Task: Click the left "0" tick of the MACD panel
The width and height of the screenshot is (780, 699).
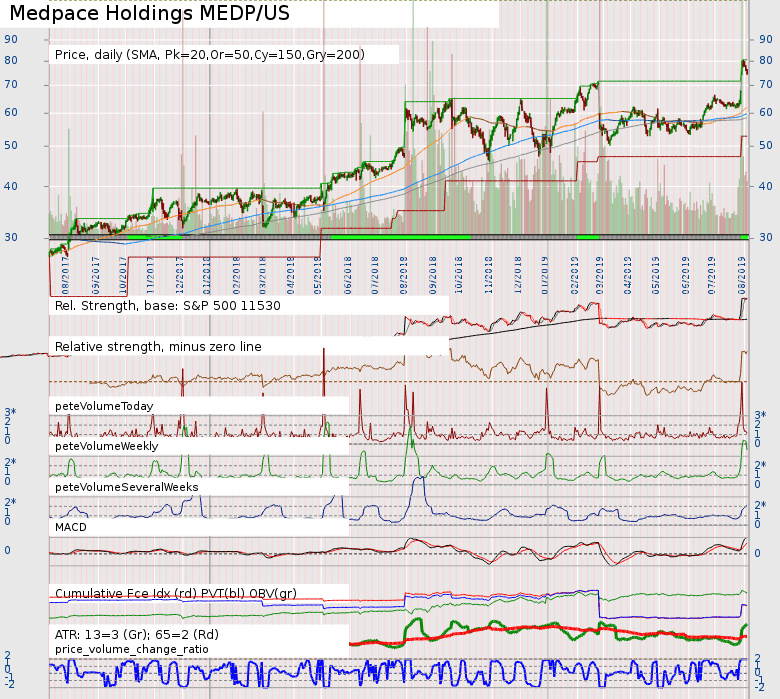Action: pyautogui.click(x=7, y=550)
